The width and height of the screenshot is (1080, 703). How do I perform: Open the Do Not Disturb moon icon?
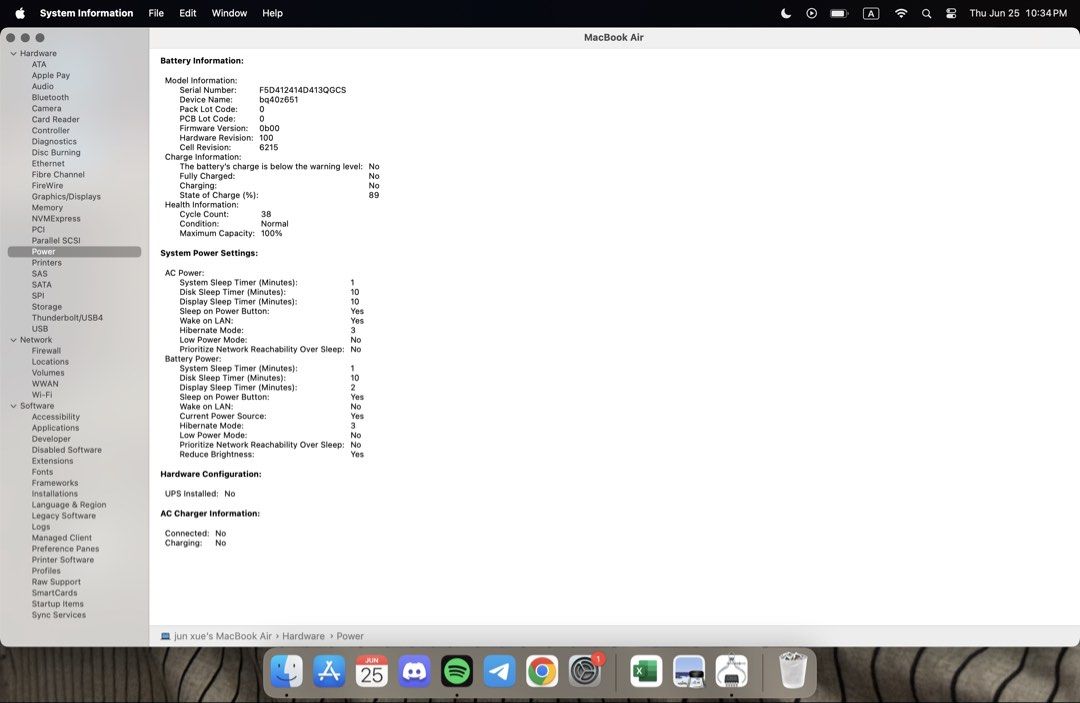pos(786,13)
